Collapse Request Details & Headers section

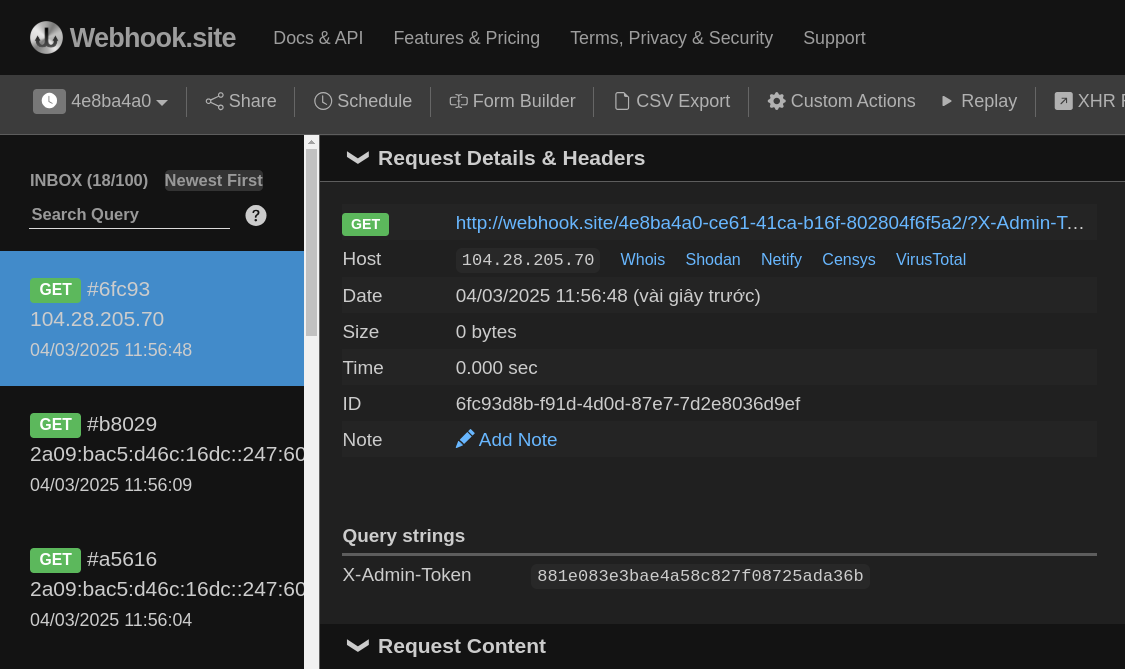coord(357,158)
